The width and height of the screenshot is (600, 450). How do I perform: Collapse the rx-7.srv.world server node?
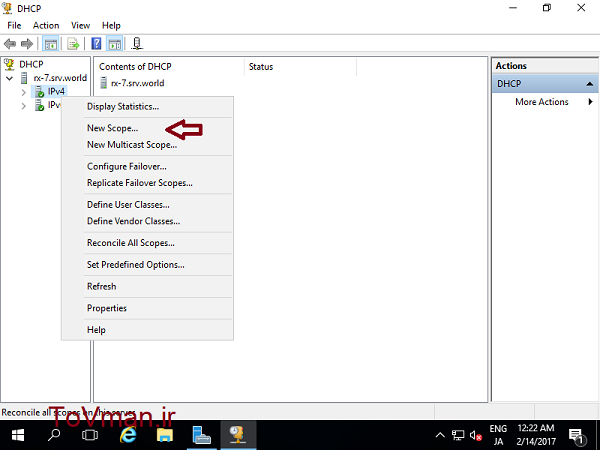click(10, 78)
